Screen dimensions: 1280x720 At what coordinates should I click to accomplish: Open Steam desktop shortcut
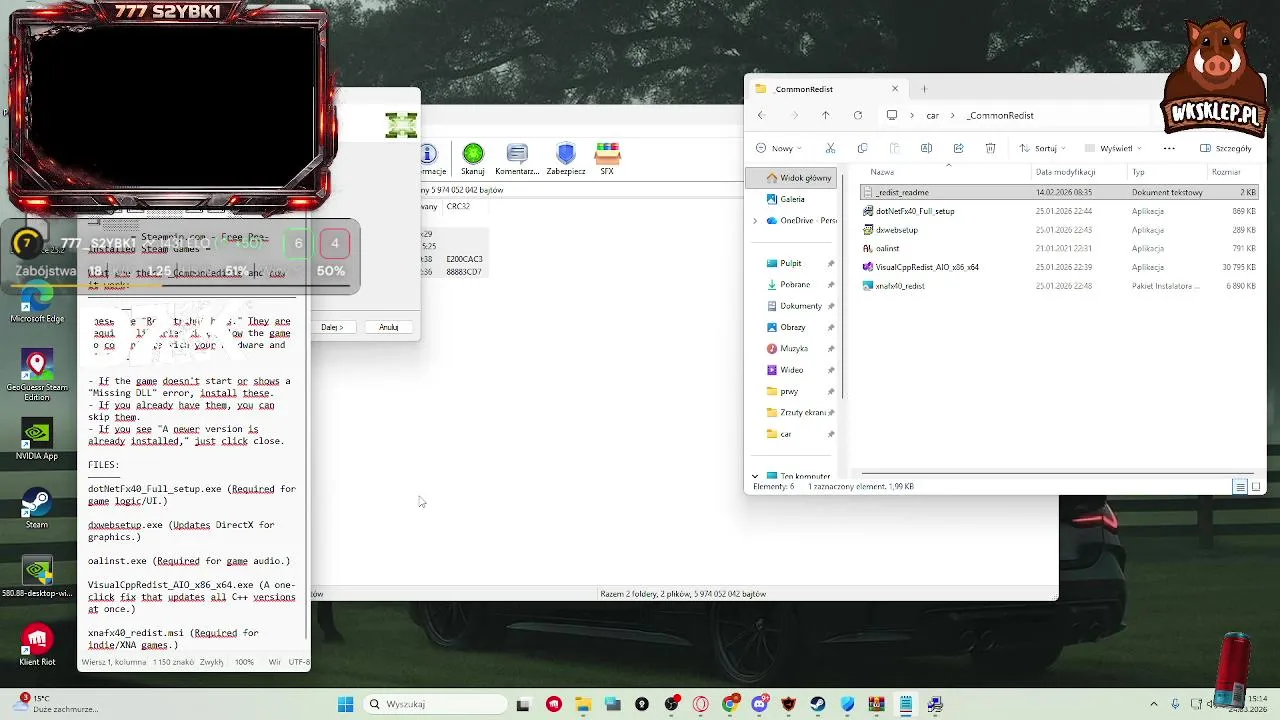pyautogui.click(x=37, y=509)
